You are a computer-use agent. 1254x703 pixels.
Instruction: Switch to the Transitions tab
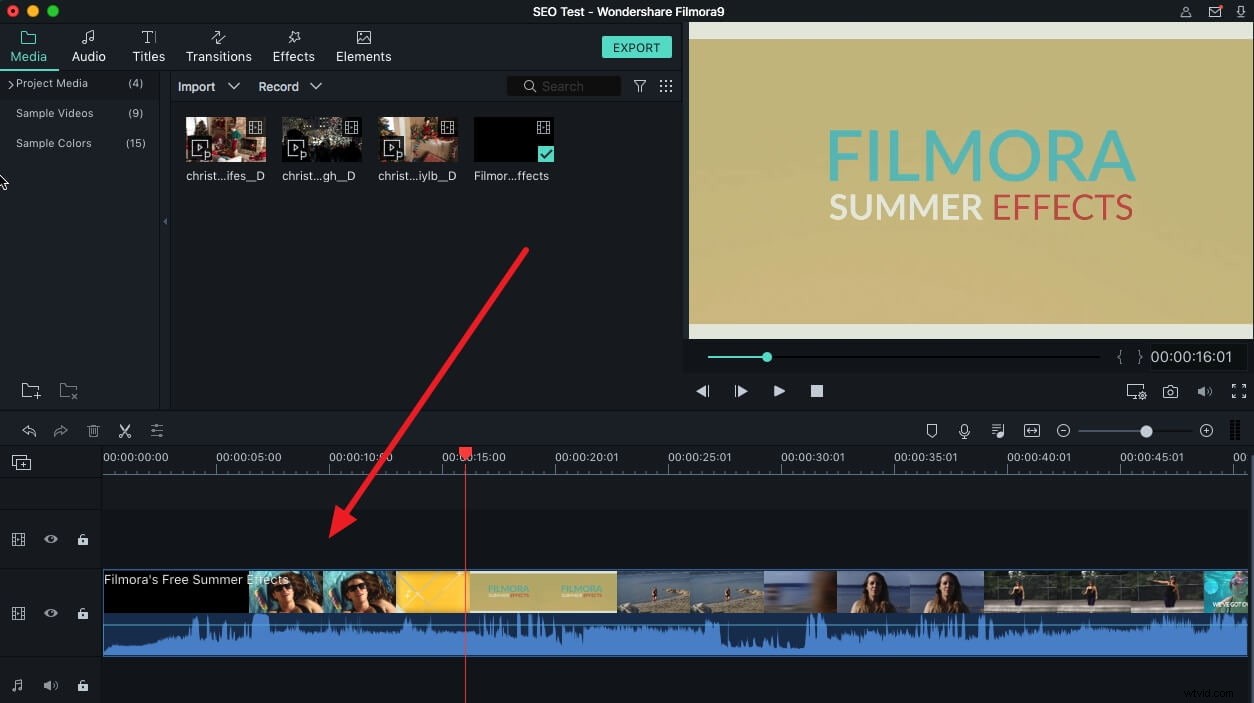(218, 45)
